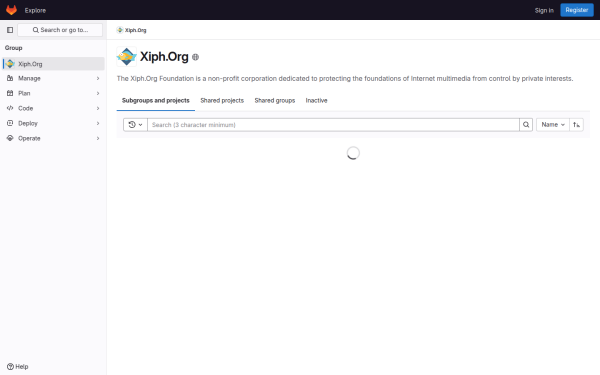This screenshot has width=600, height=375.
Task: Click the Explore link in the top bar
Action: click(x=35, y=10)
